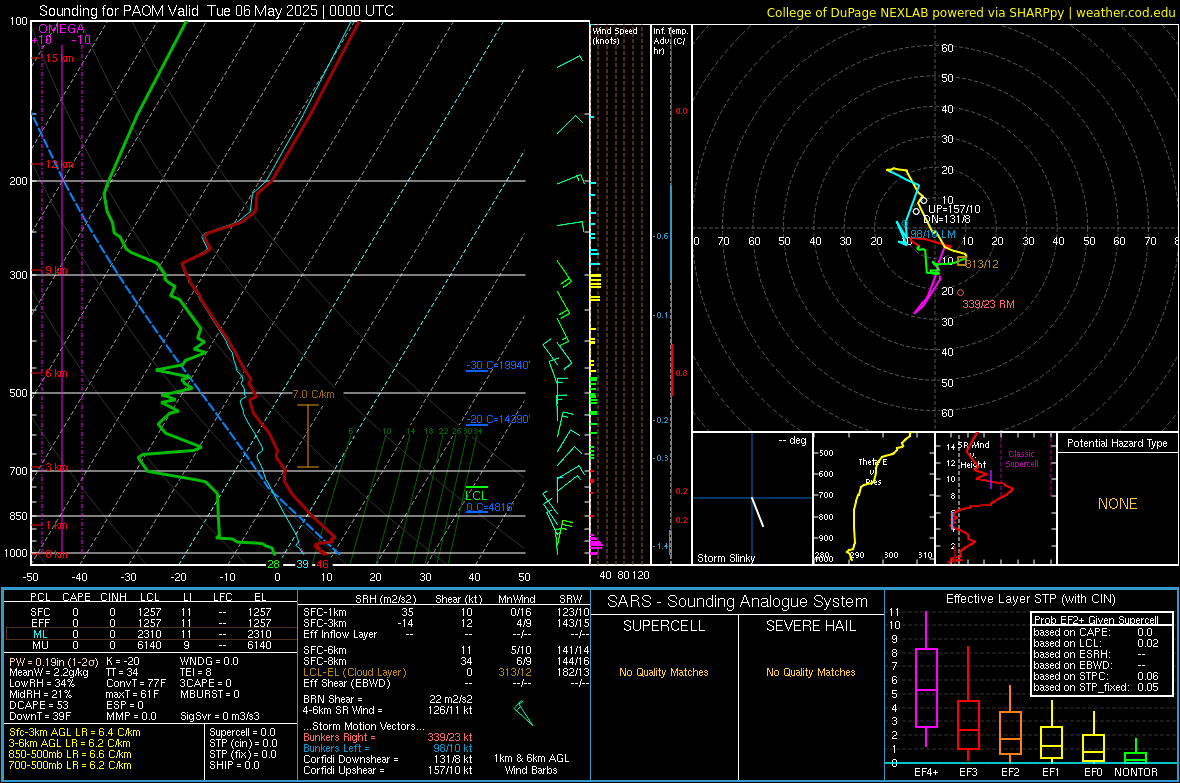Click the 'UP=157/10' hodograph label
This screenshot has height=783, width=1180.
click(954, 209)
